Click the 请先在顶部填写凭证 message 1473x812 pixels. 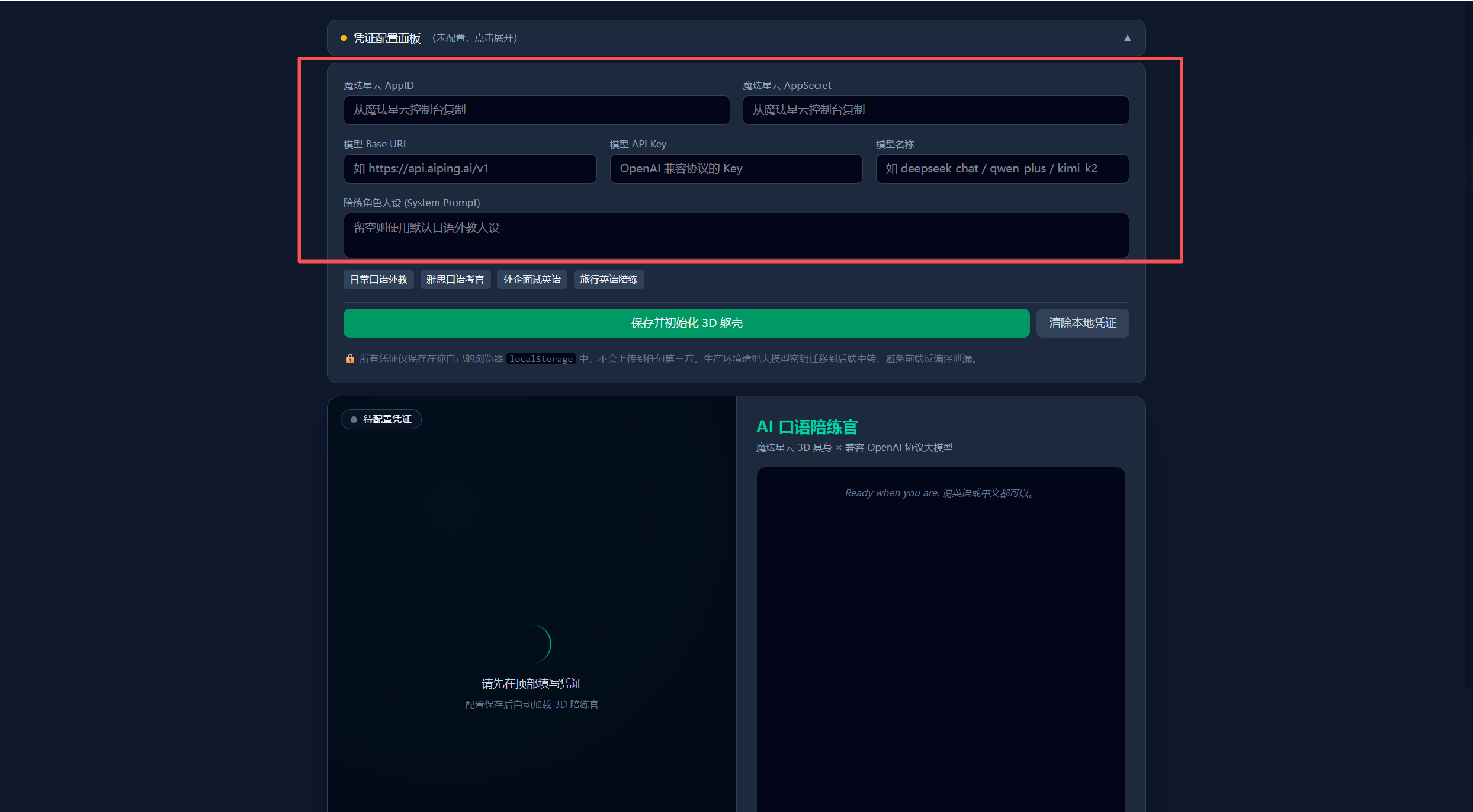[532, 684]
